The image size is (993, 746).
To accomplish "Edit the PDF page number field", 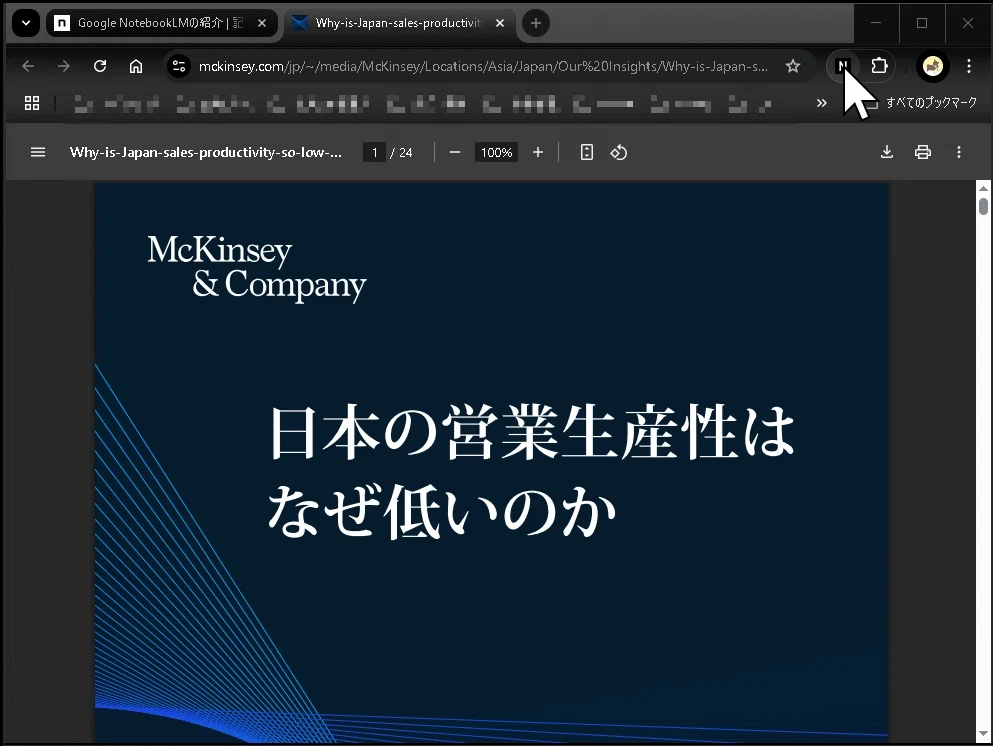I will coord(374,153).
